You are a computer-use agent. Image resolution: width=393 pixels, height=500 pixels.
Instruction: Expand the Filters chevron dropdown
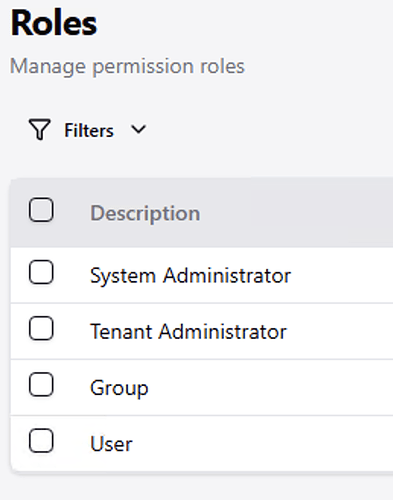pos(138,129)
